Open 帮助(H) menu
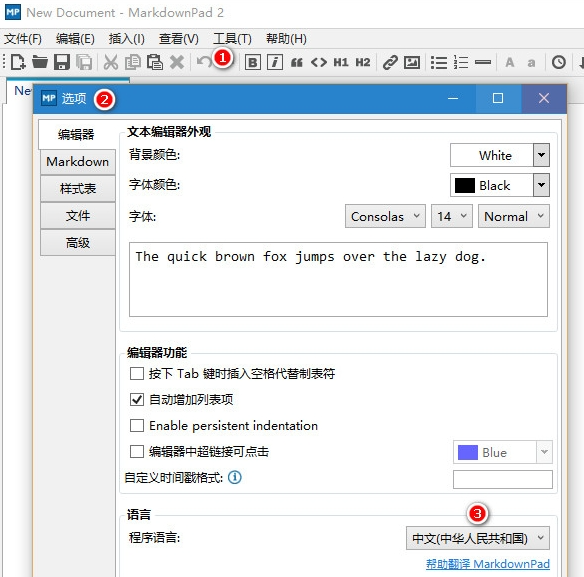Screen dimensions: 584x577 coord(286,39)
